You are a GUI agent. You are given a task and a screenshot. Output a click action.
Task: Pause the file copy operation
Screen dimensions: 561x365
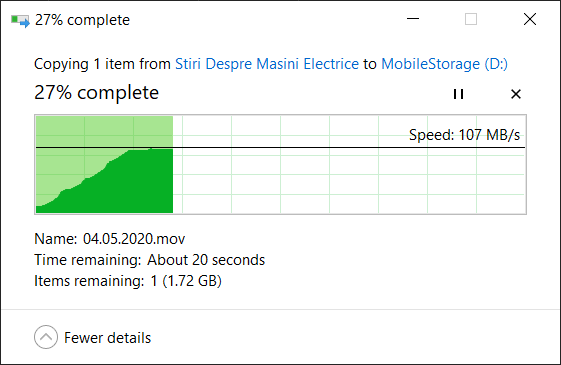click(x=458, y=94)
